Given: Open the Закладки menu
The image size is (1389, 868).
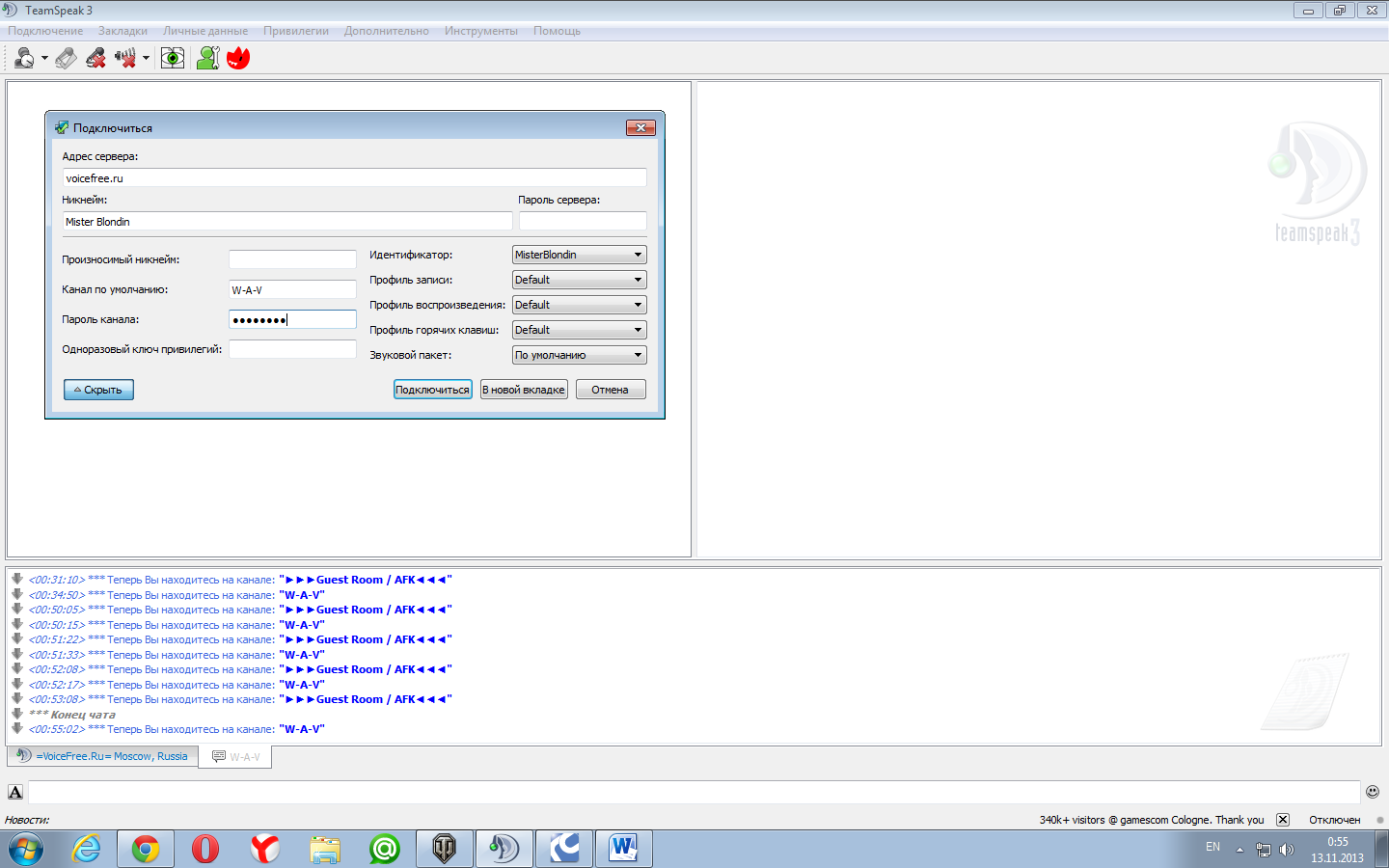Looking at the screenshot, I should [123, 31].
